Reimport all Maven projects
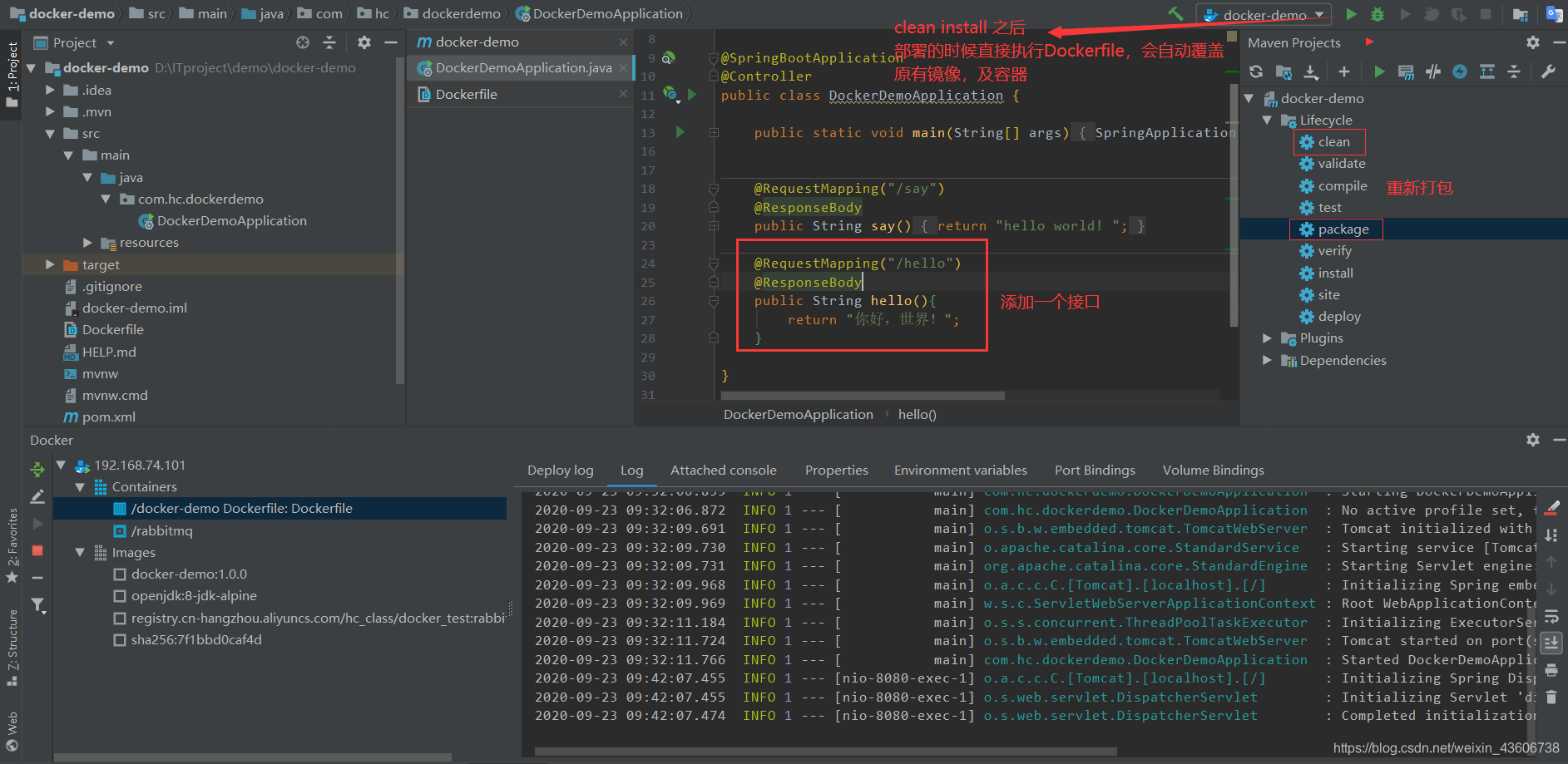Viewport: 1568px width, 764px height. tap(1256, 72)
